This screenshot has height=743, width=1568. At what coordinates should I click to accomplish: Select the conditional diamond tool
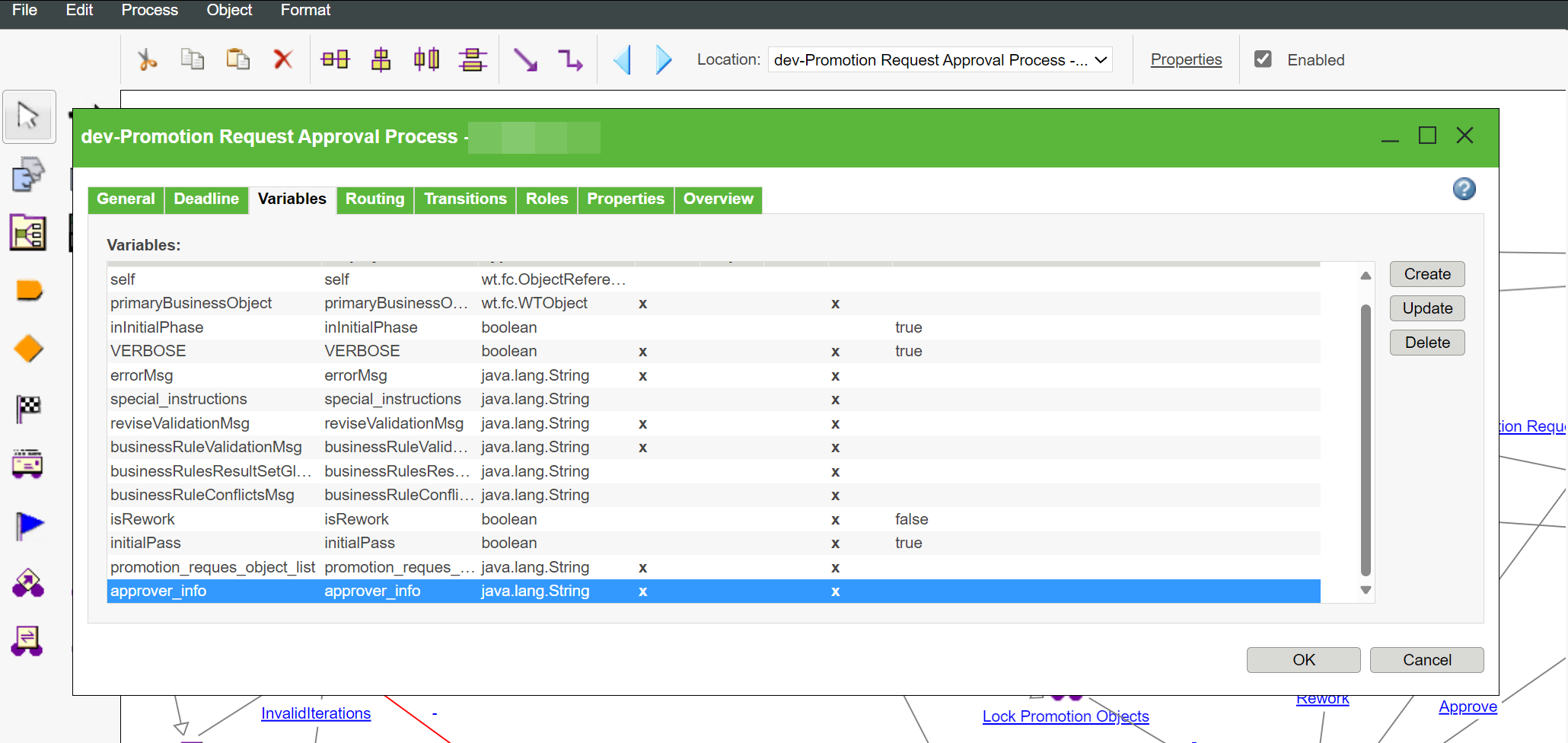(x=27, y=348)
